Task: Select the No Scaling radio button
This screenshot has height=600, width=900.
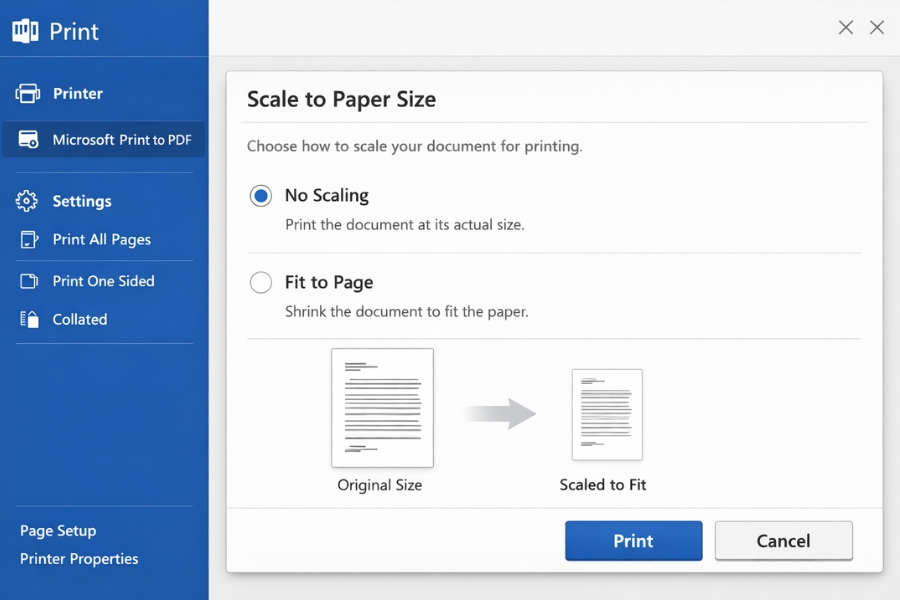Action: point(260,196)
